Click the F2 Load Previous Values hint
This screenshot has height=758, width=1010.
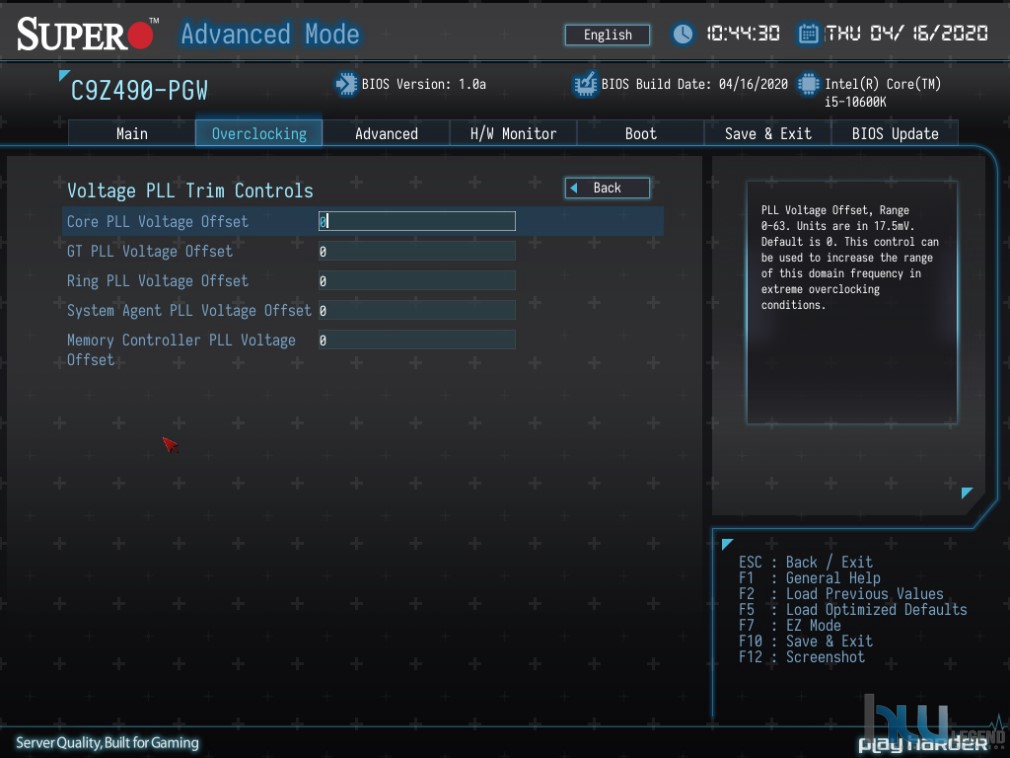pos(841,594)
